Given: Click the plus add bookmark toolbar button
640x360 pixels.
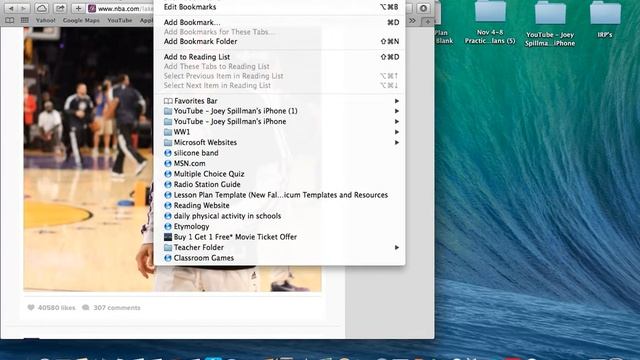Looking at the screenshot, I should pyautogui.click(x=78, y=8).
